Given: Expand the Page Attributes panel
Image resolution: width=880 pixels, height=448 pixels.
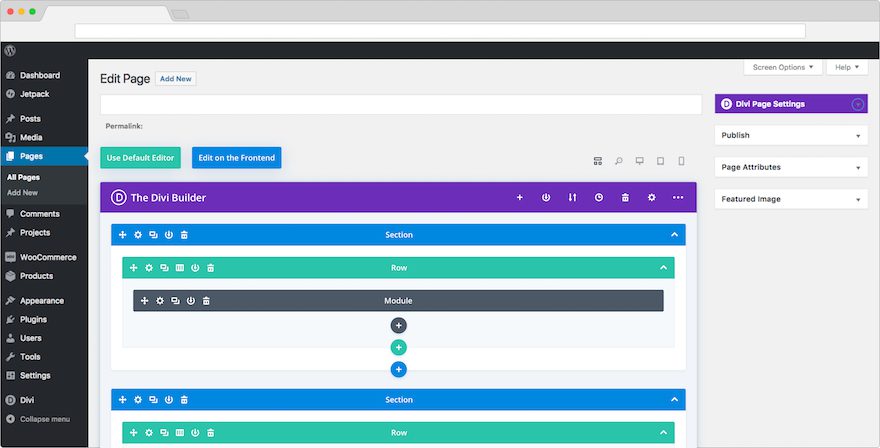Looking at the screenshot, I should [858, 168].
